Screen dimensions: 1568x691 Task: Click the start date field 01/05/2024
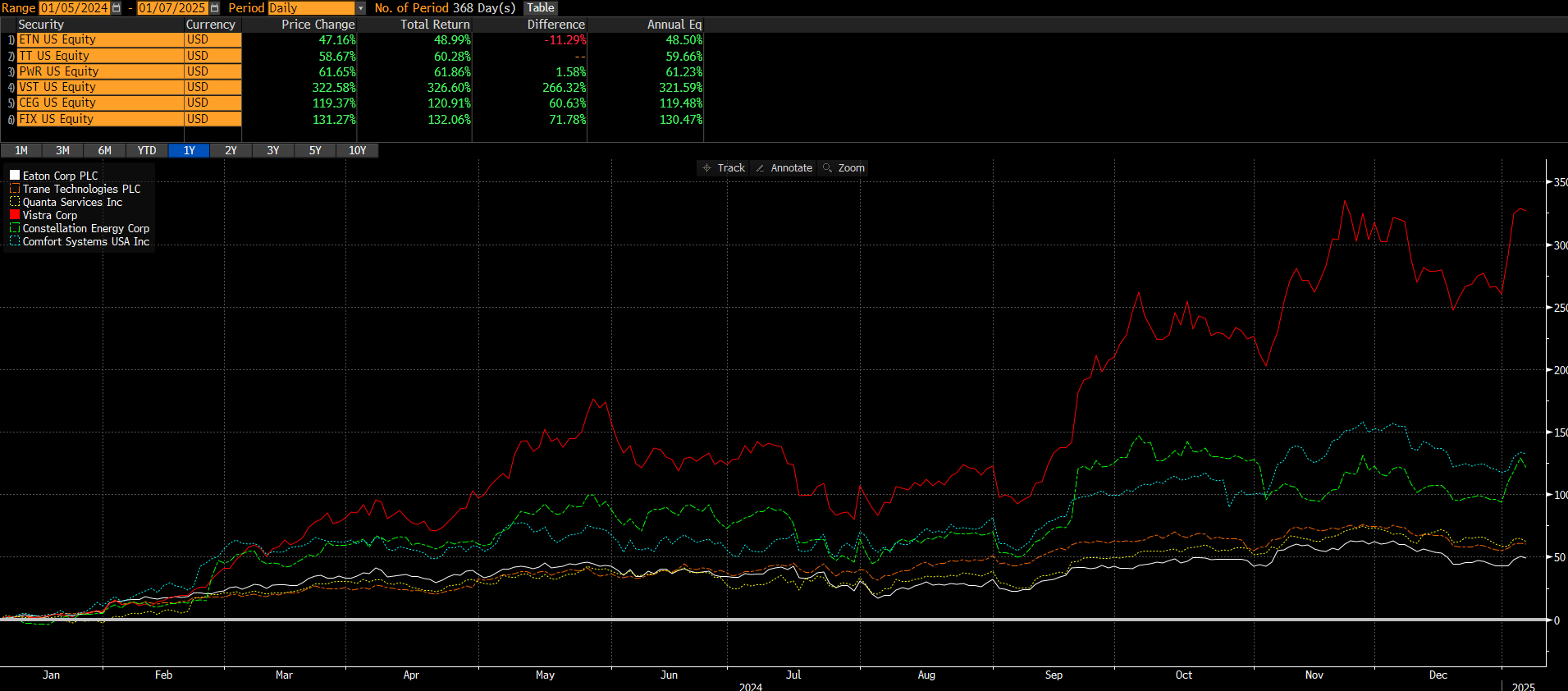coord(75,8)
